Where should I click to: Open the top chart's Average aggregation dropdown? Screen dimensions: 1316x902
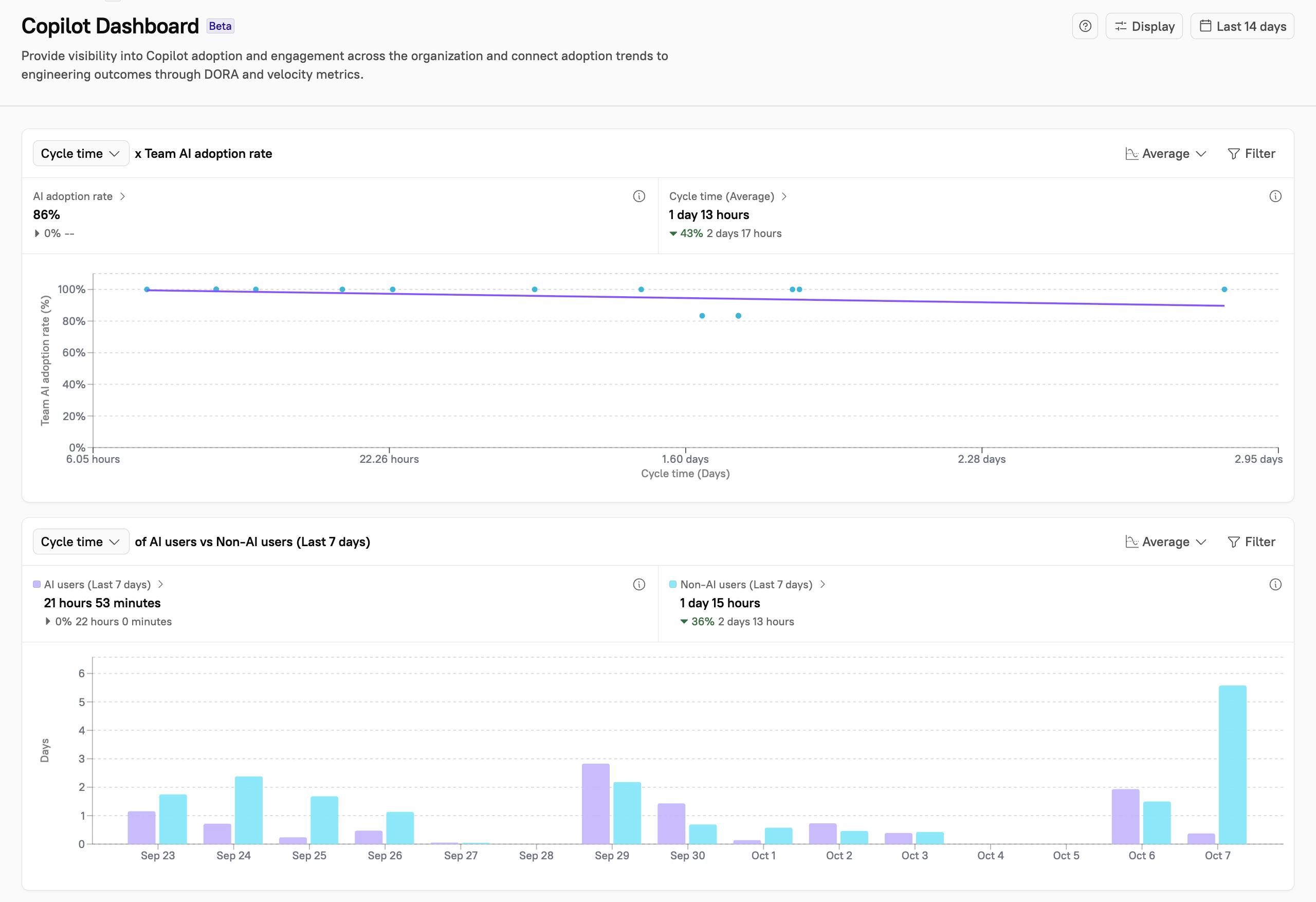(x=1165, y=154)
